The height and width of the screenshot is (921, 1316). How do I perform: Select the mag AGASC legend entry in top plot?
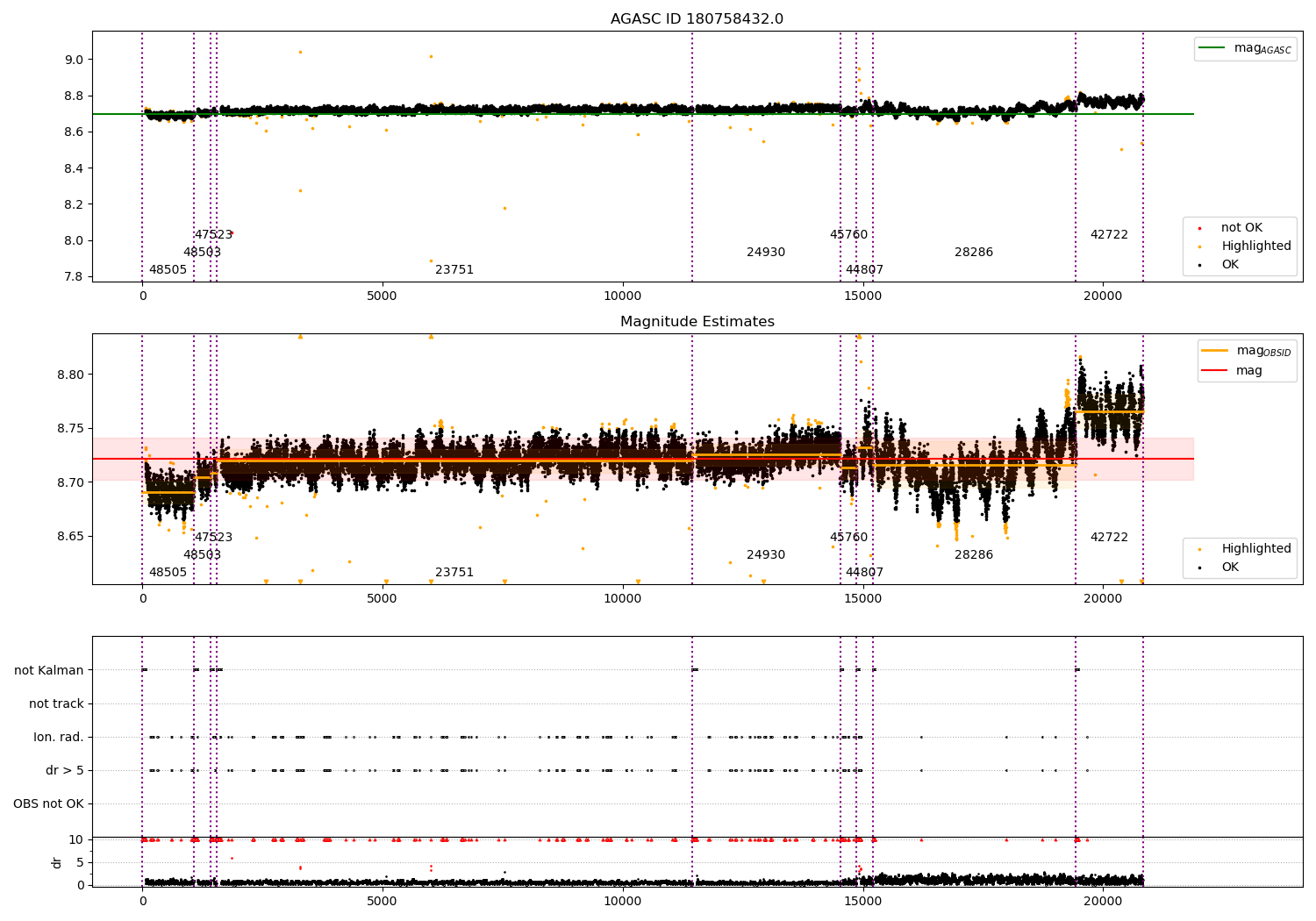[1246, 48]
